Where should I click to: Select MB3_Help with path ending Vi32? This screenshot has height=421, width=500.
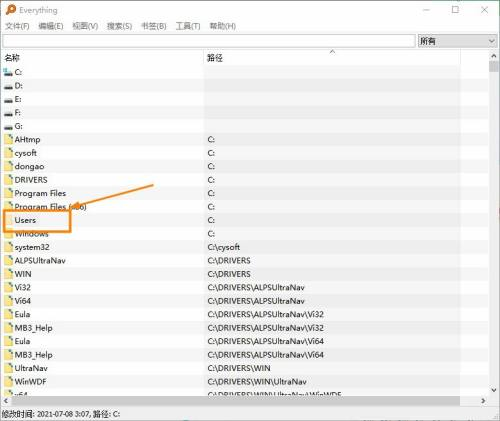(x=33, y=328)
